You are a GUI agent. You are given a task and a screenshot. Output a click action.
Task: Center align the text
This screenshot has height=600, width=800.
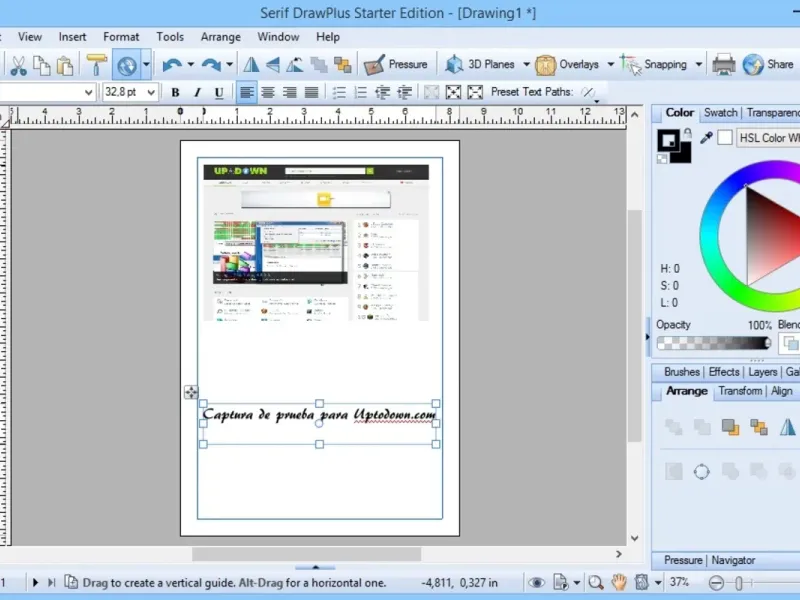[268, 92]
